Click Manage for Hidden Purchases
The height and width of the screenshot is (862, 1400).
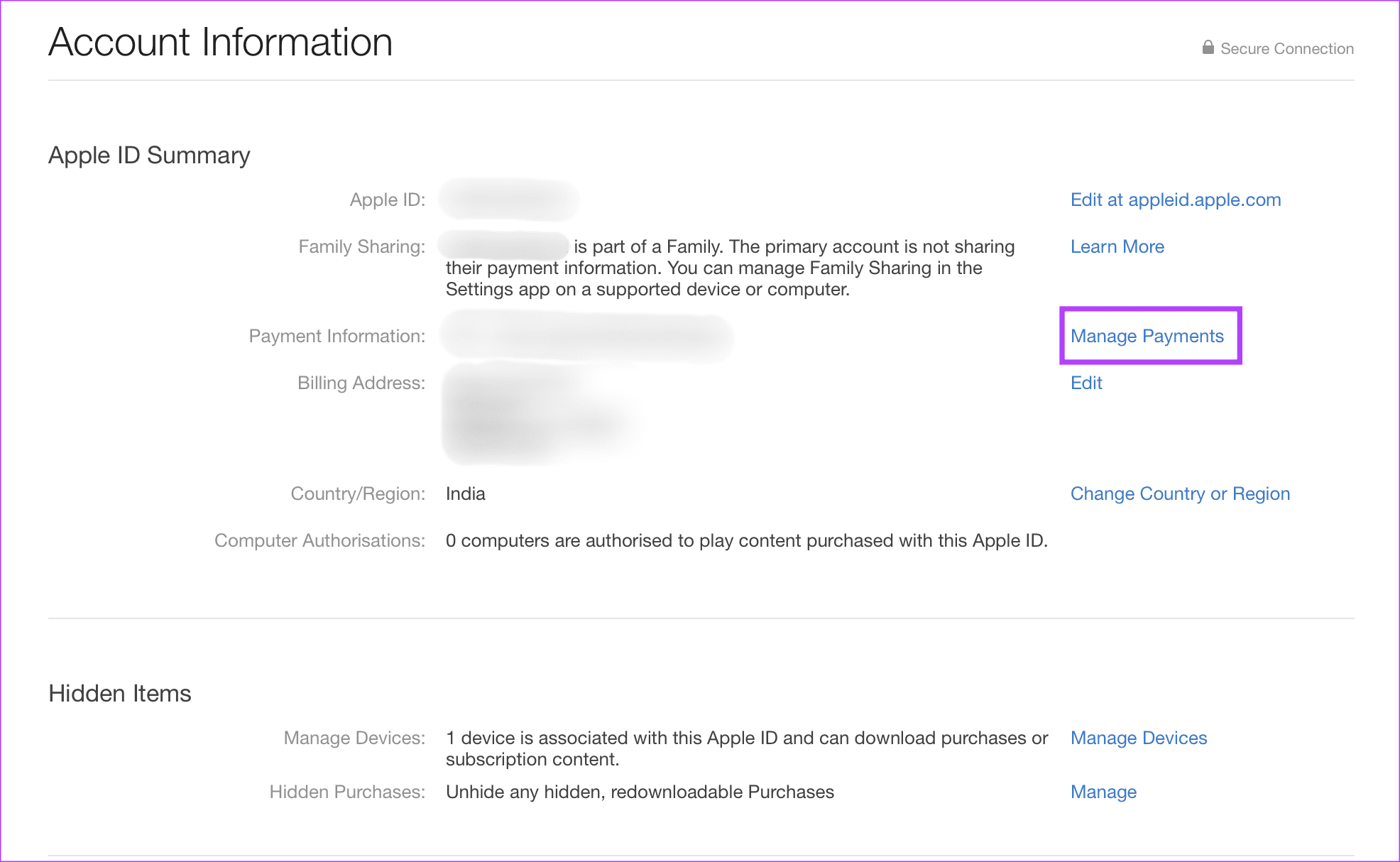pos(1103,792)
